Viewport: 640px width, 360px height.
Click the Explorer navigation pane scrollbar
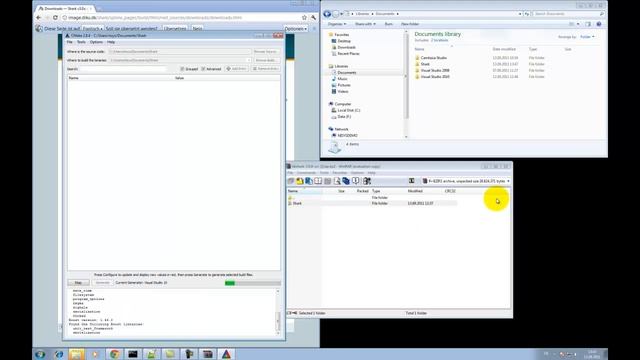[406, 85]
